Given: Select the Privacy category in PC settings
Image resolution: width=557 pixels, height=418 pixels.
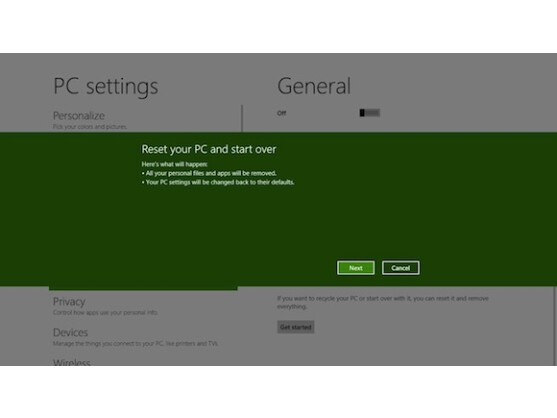Looking at the screenshot, I should pos(69,302).
